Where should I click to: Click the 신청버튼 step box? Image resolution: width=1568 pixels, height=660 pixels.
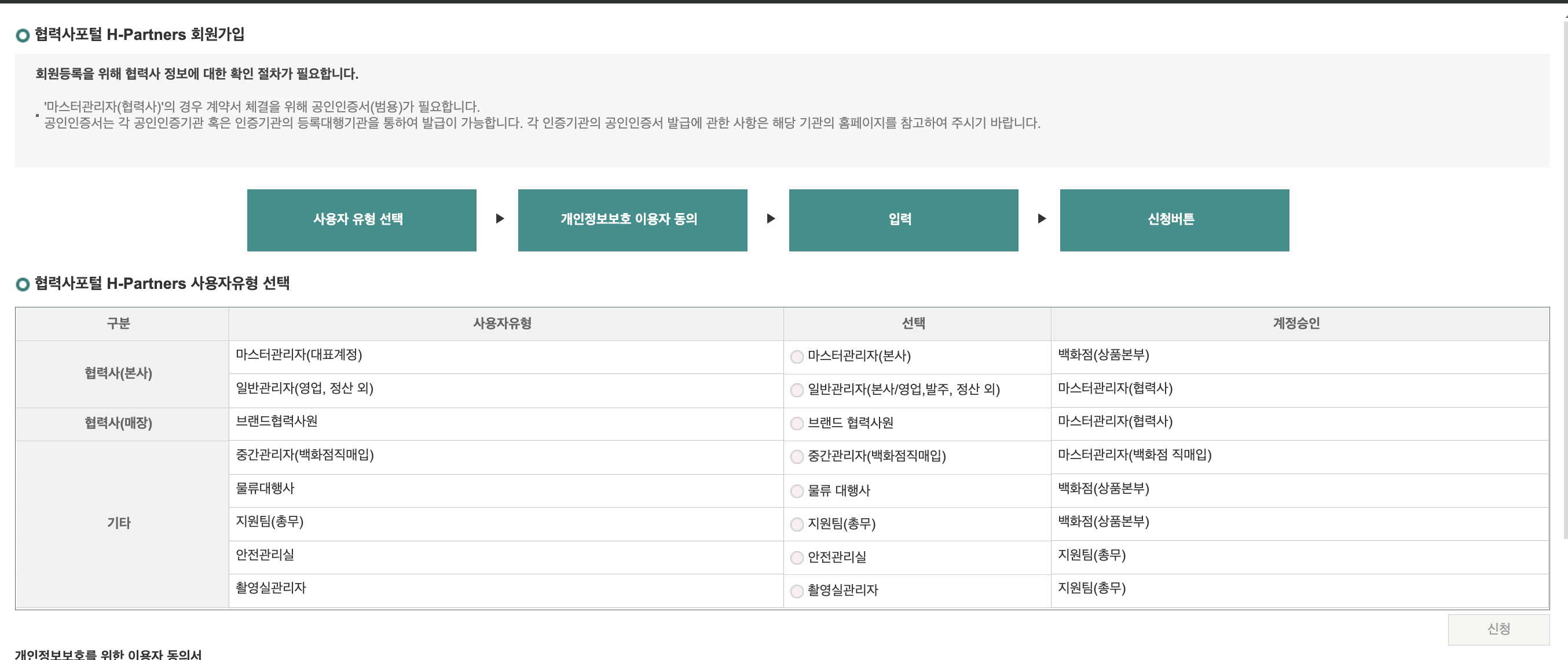coord(1174,221)
